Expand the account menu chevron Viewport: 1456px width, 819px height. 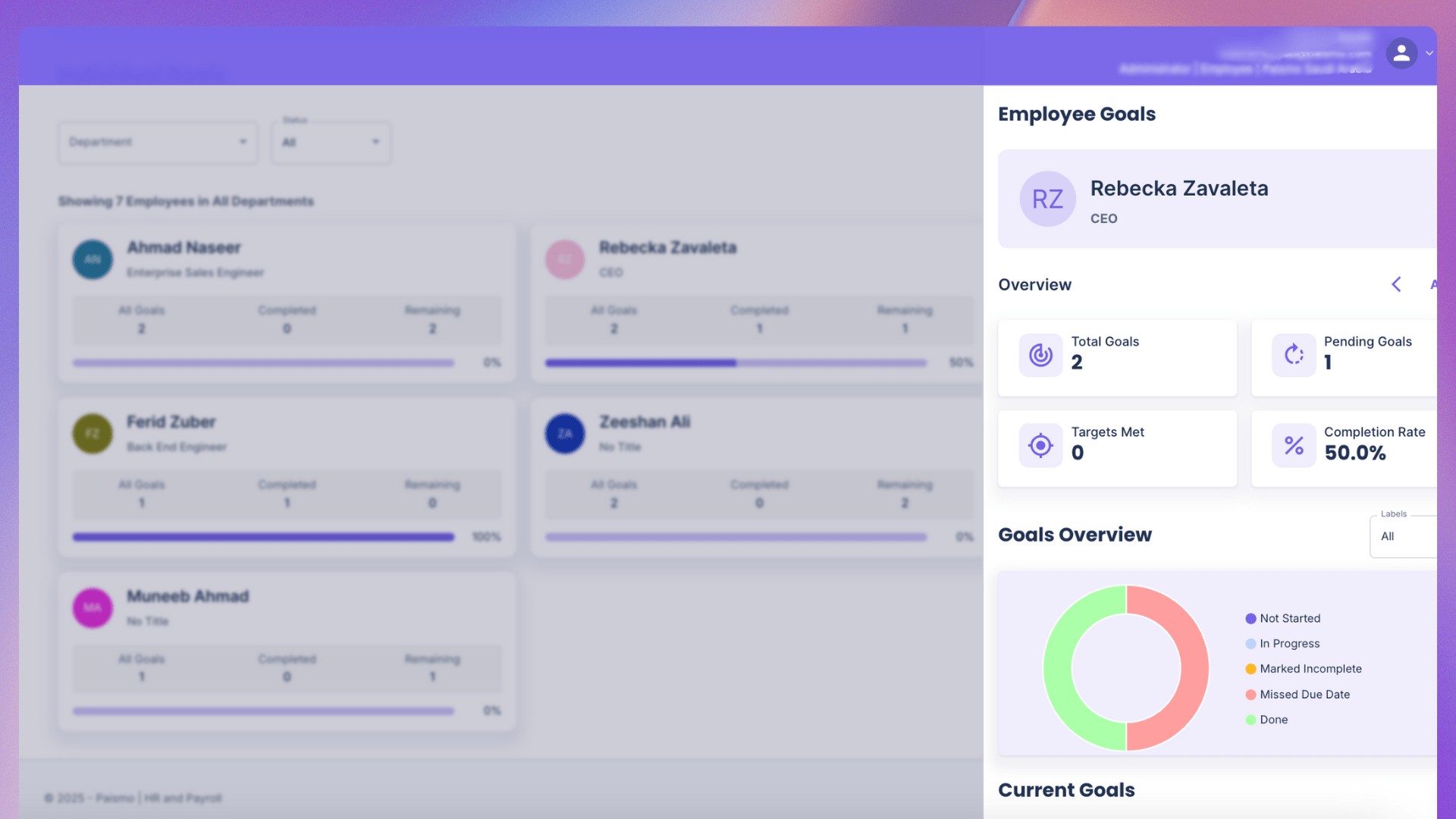[x=1429, y=53]
